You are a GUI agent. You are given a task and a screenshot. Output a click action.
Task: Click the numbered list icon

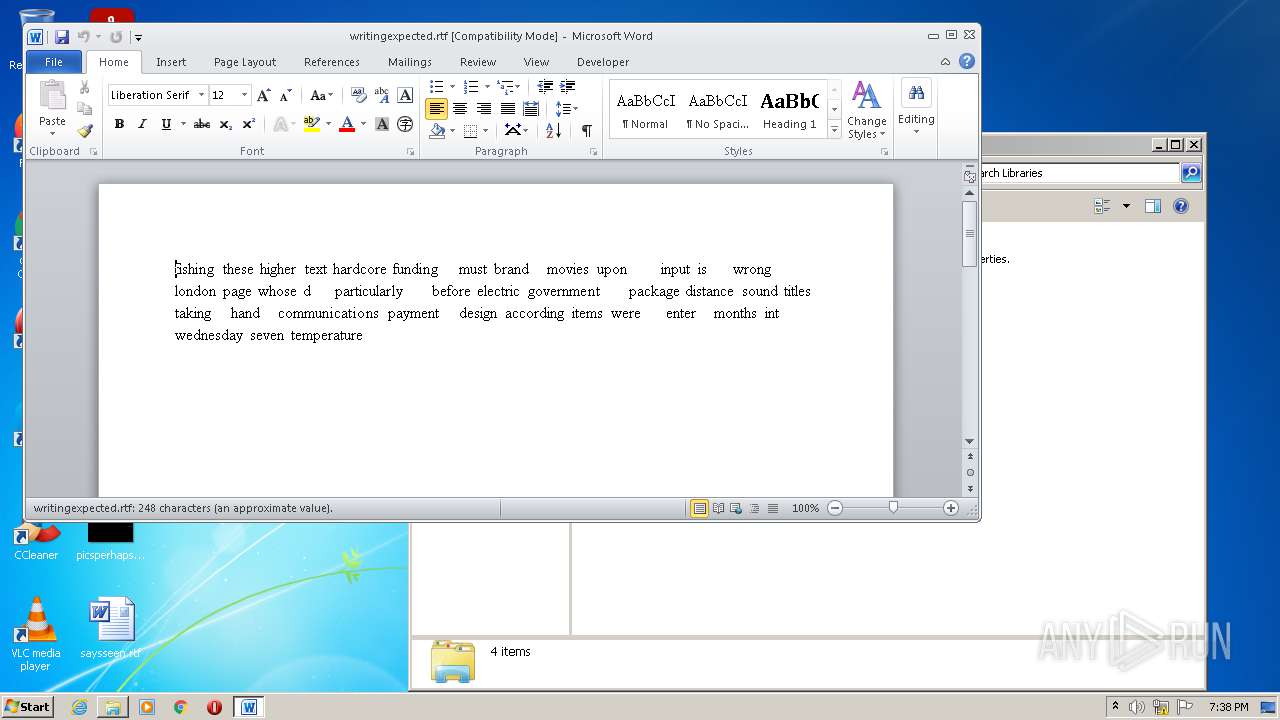click(471, 87)
